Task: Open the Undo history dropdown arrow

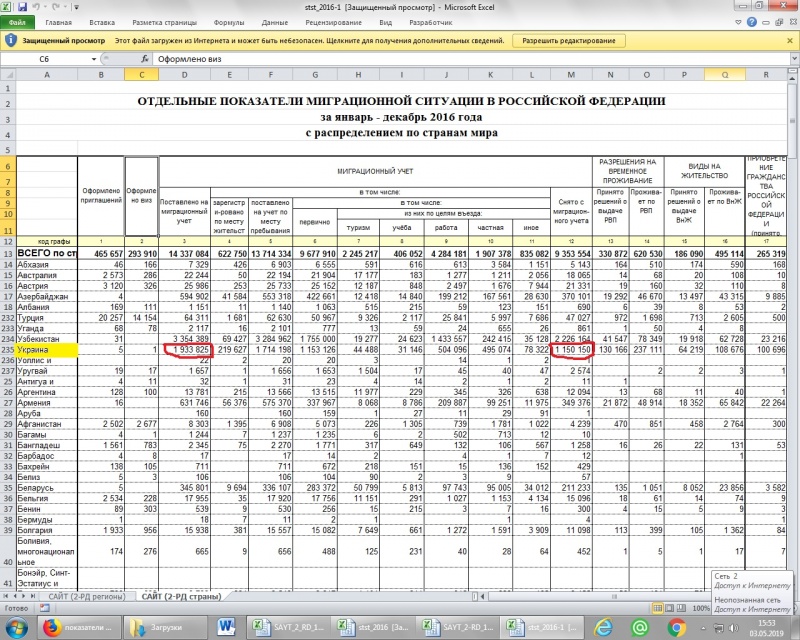Action: click(44, 7)
